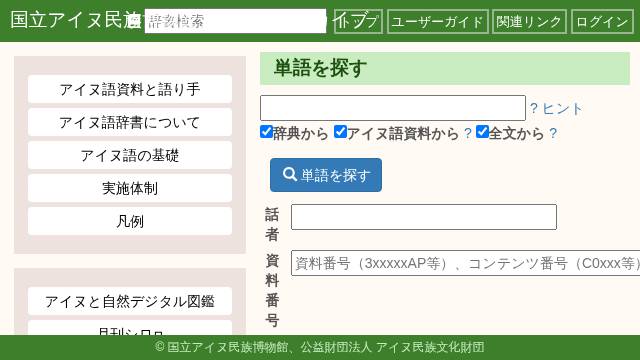640x360 pixels.
Task: Uncheck the 辞典から checkbox
Action: pos(266,132)
